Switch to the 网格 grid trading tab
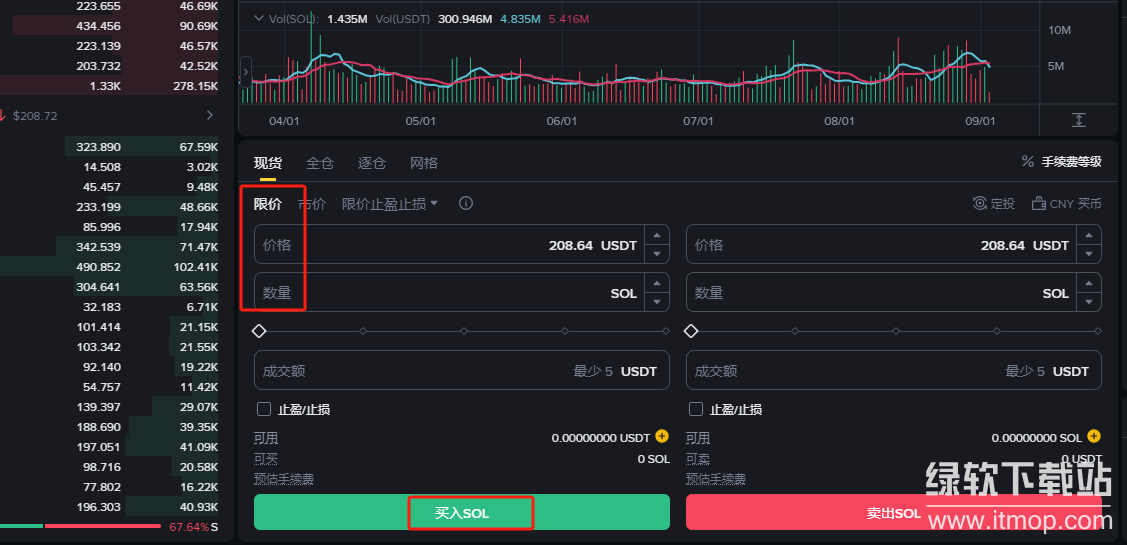 pos(424,163)
